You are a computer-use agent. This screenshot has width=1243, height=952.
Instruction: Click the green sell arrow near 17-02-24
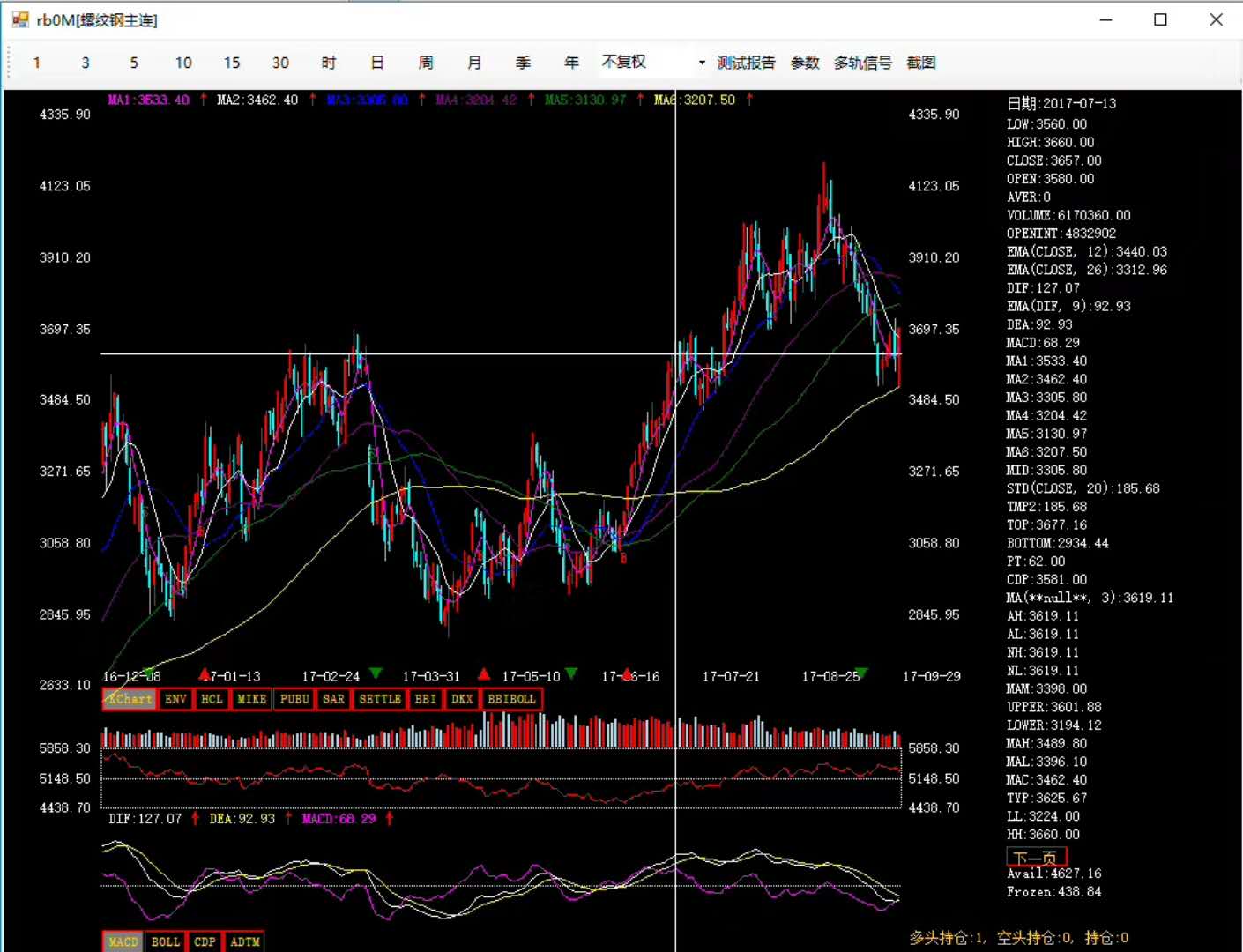(x=376, y=673)
